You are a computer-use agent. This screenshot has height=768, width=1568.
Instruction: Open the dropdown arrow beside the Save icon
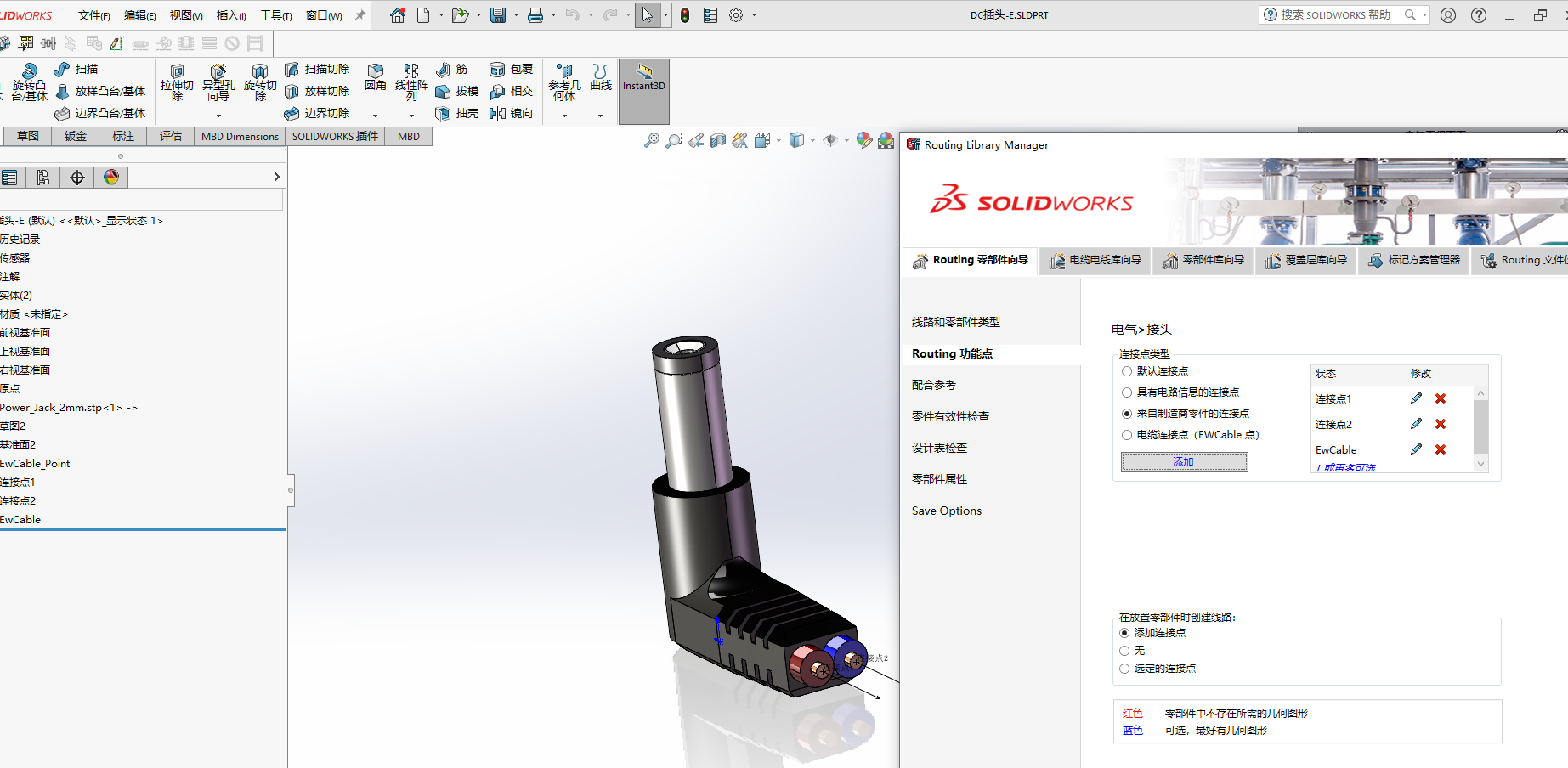pyautogui.click(x=516, y=14)
